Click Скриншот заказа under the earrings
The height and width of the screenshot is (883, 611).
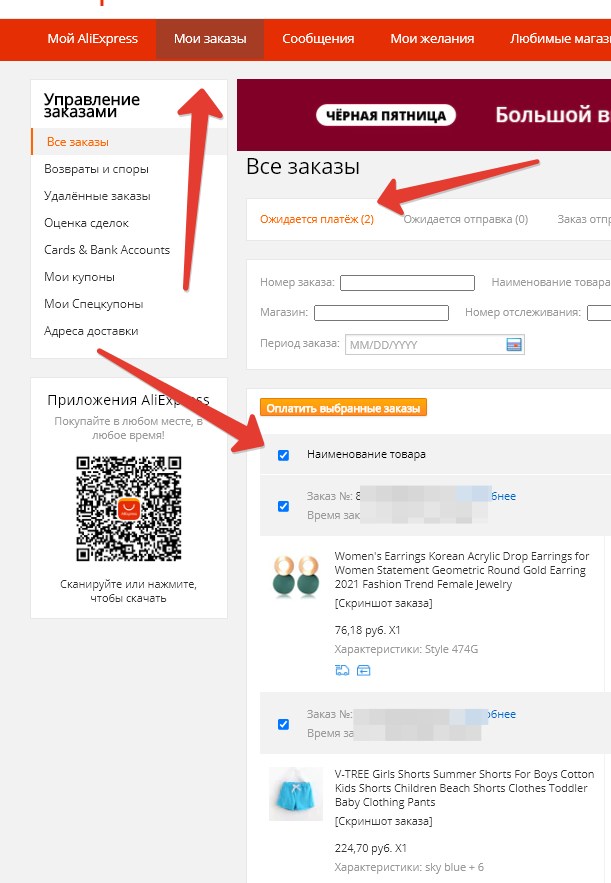[383, 603]
